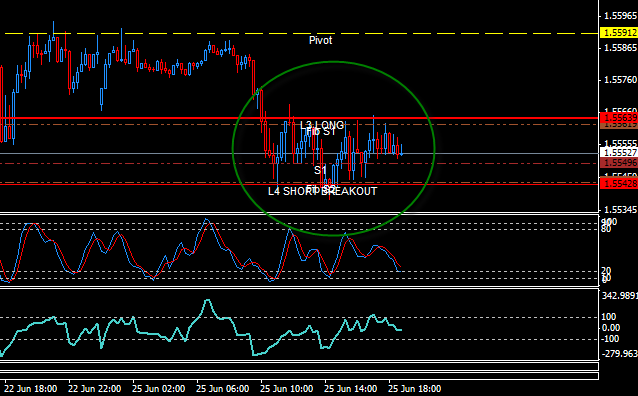Click the -100 level on the lower indicator scale

tap(611, 339)
